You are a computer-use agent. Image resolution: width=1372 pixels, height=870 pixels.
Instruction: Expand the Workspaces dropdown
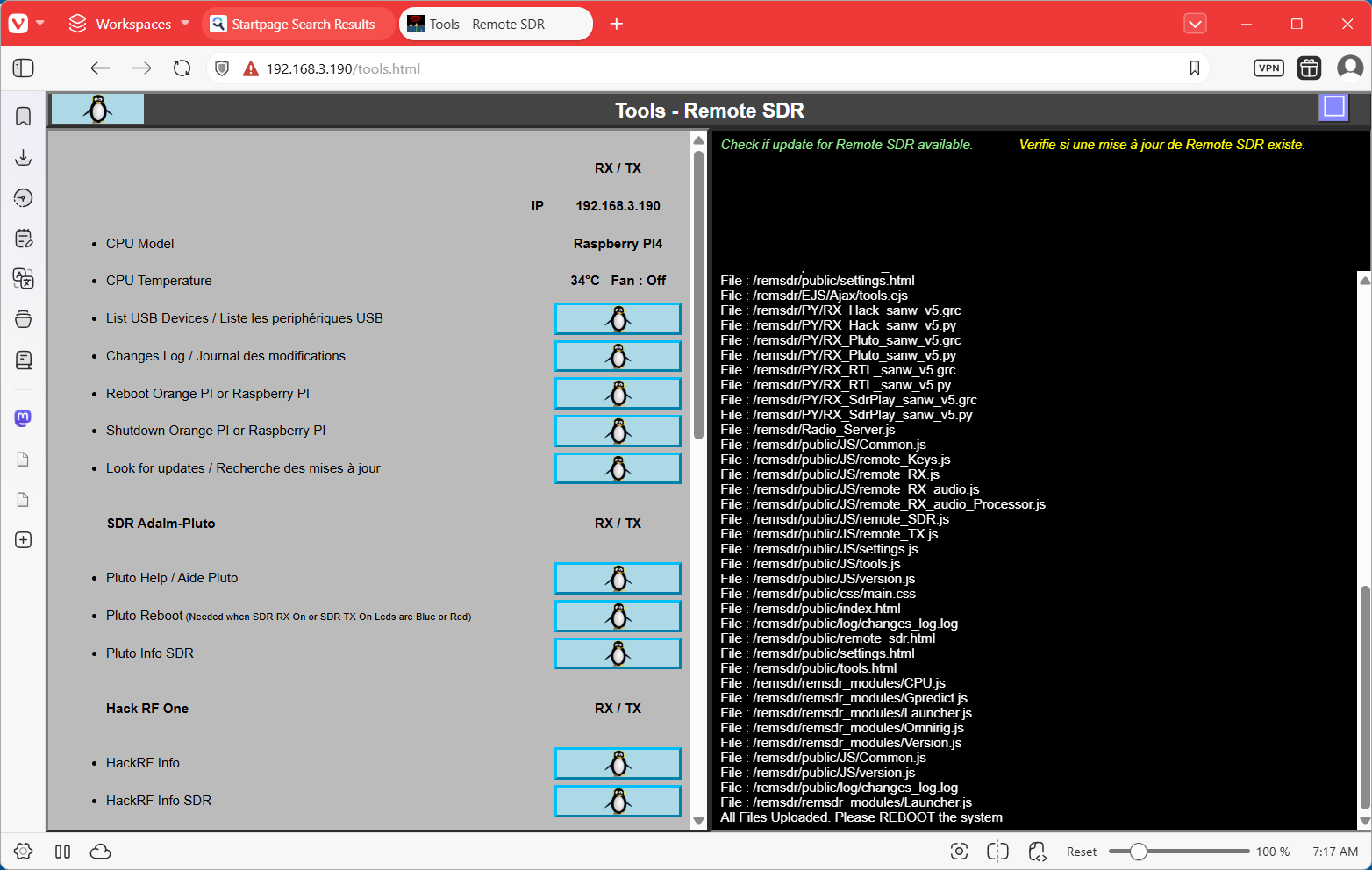[x=130, y=24]
